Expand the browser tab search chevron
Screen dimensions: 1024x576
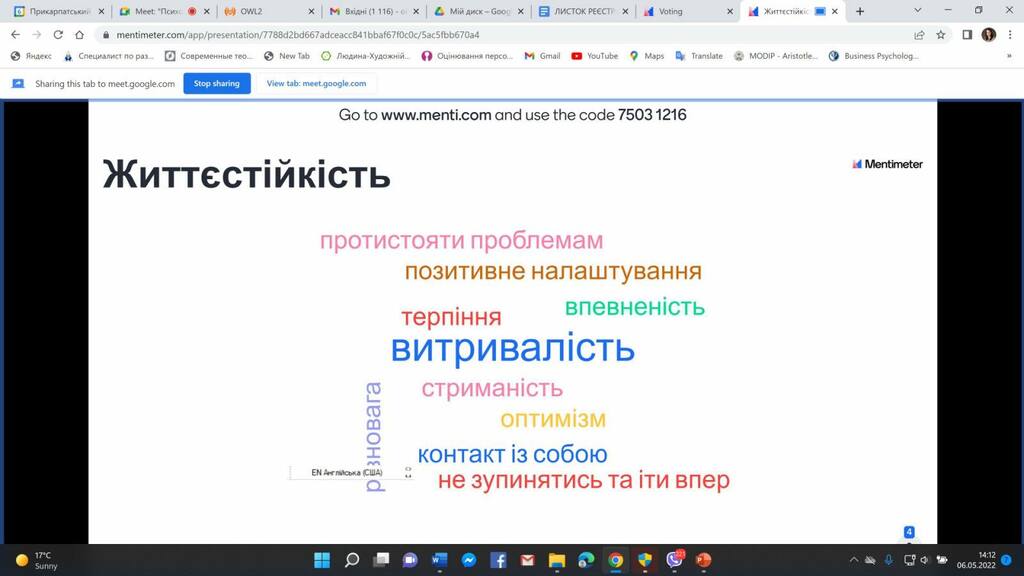point(918,10)
